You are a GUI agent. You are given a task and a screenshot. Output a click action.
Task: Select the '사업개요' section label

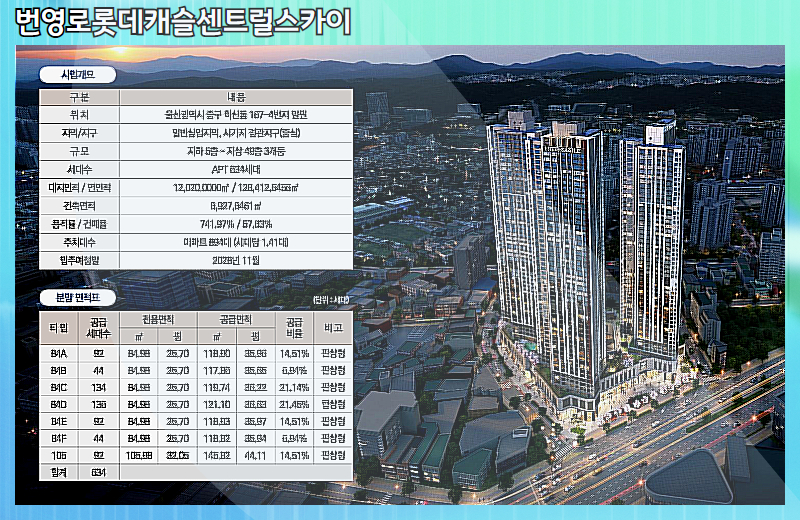[x=78, y=75]
